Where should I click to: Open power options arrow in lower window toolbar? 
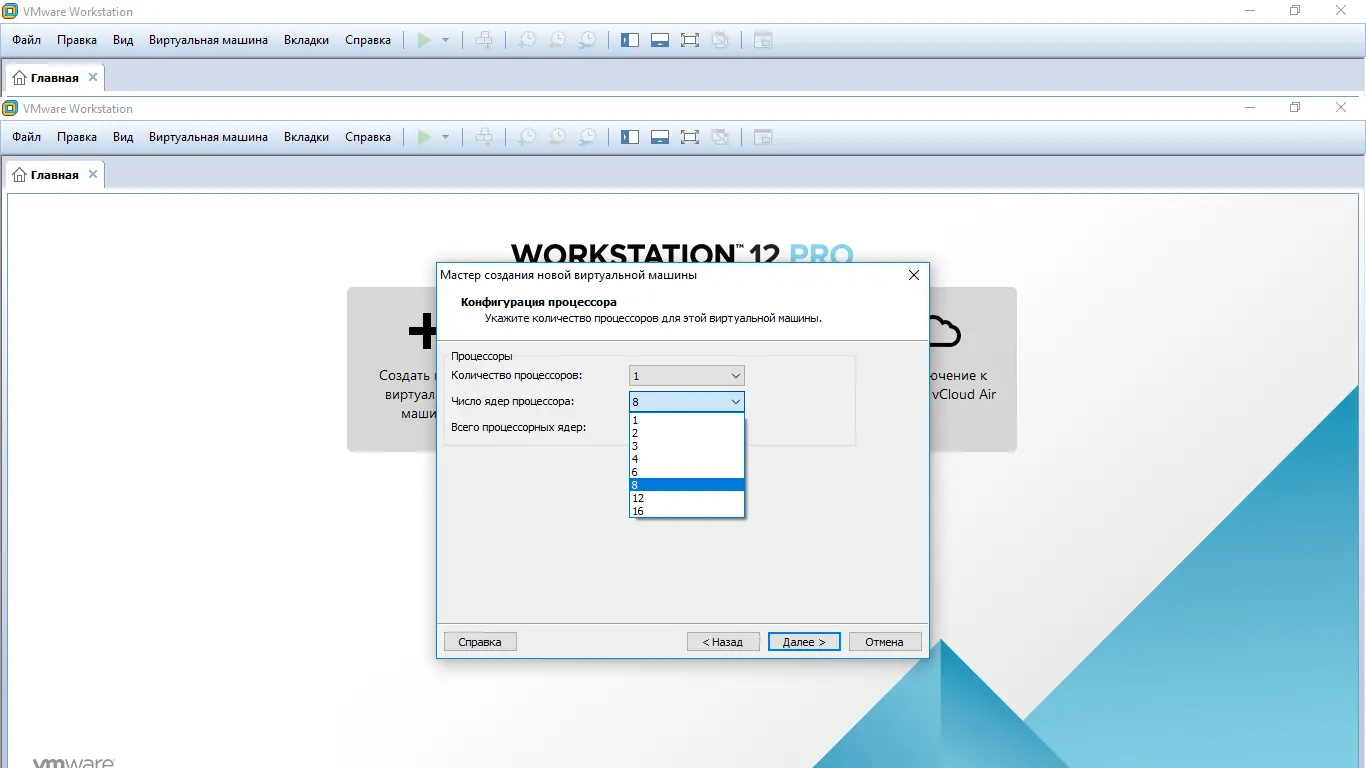445,137
